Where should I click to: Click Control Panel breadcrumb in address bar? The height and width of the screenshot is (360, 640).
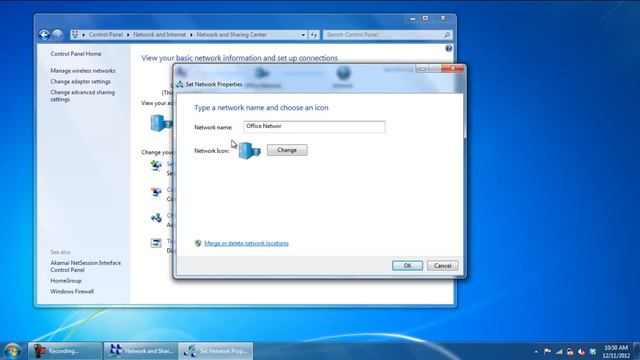(106, 35)
